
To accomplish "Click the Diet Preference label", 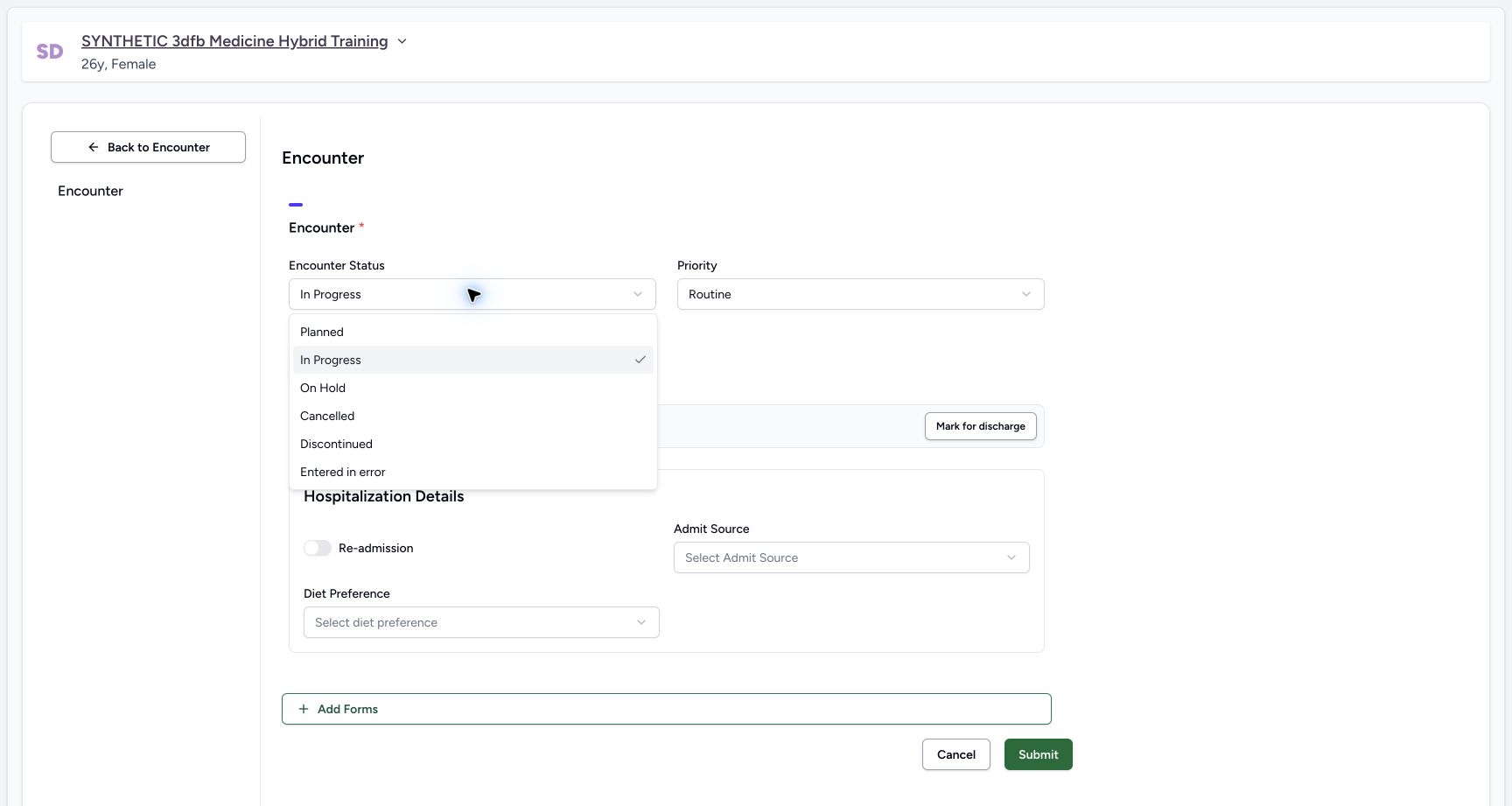I will click(346, 593).
